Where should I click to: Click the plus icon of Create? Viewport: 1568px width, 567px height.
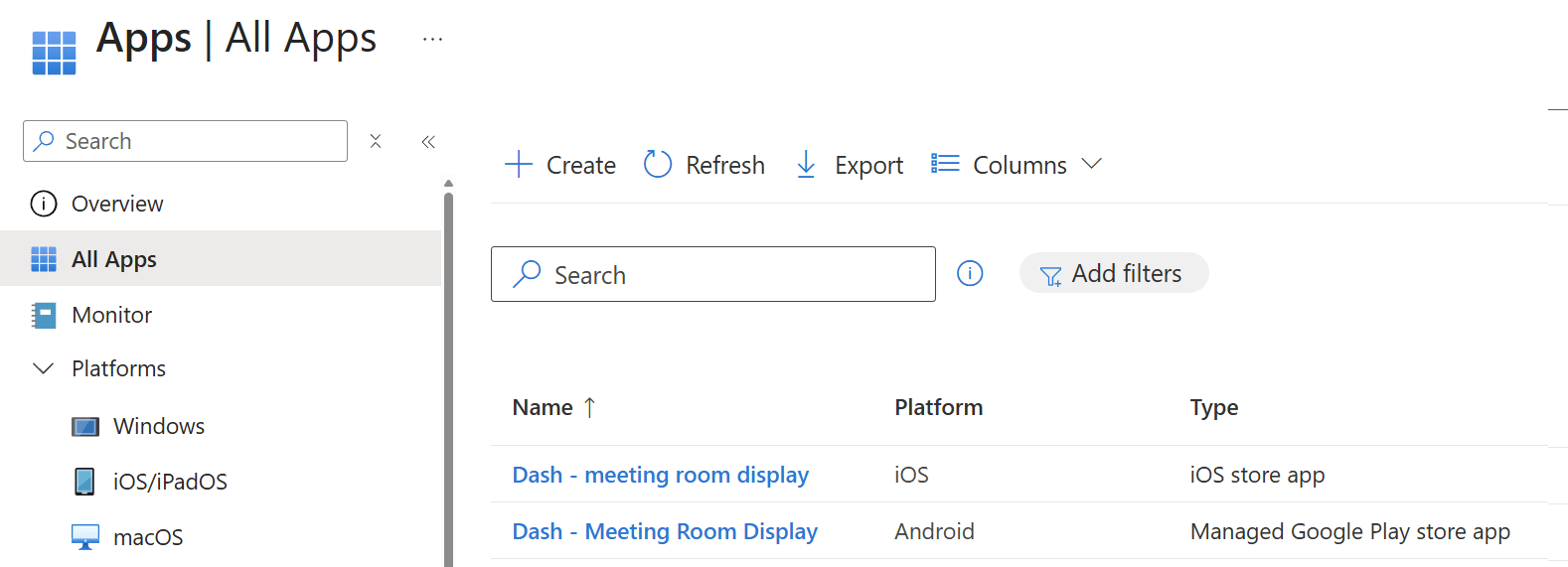point(519,164)
